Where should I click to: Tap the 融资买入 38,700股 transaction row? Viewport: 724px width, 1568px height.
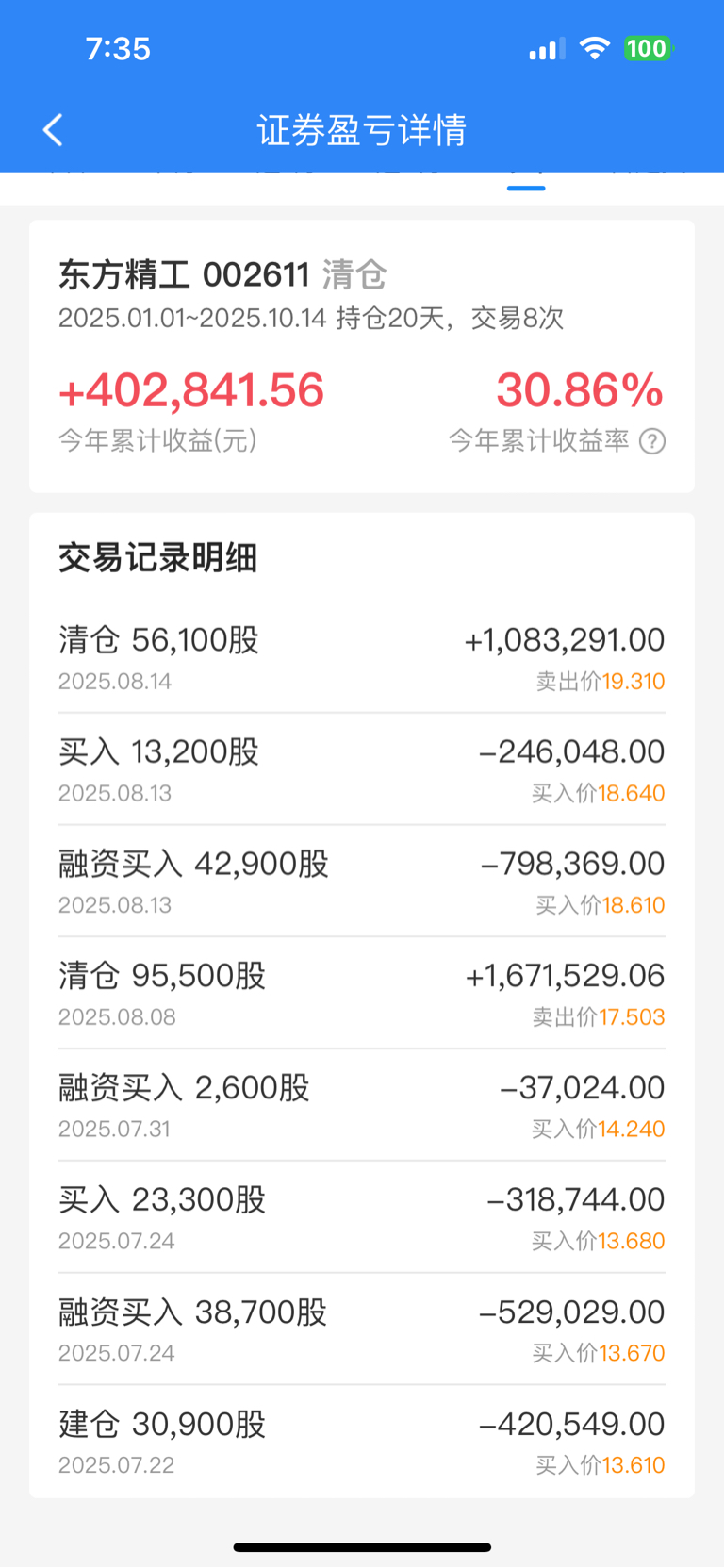pyautogui.click(x=362, y=1330)
